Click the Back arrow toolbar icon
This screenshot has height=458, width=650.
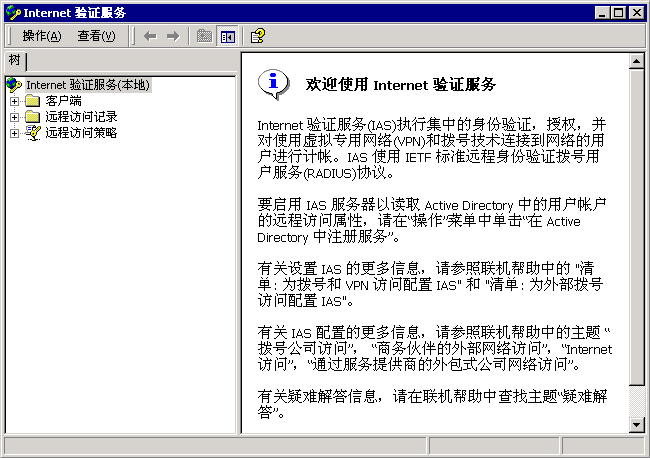coord(150,36)
